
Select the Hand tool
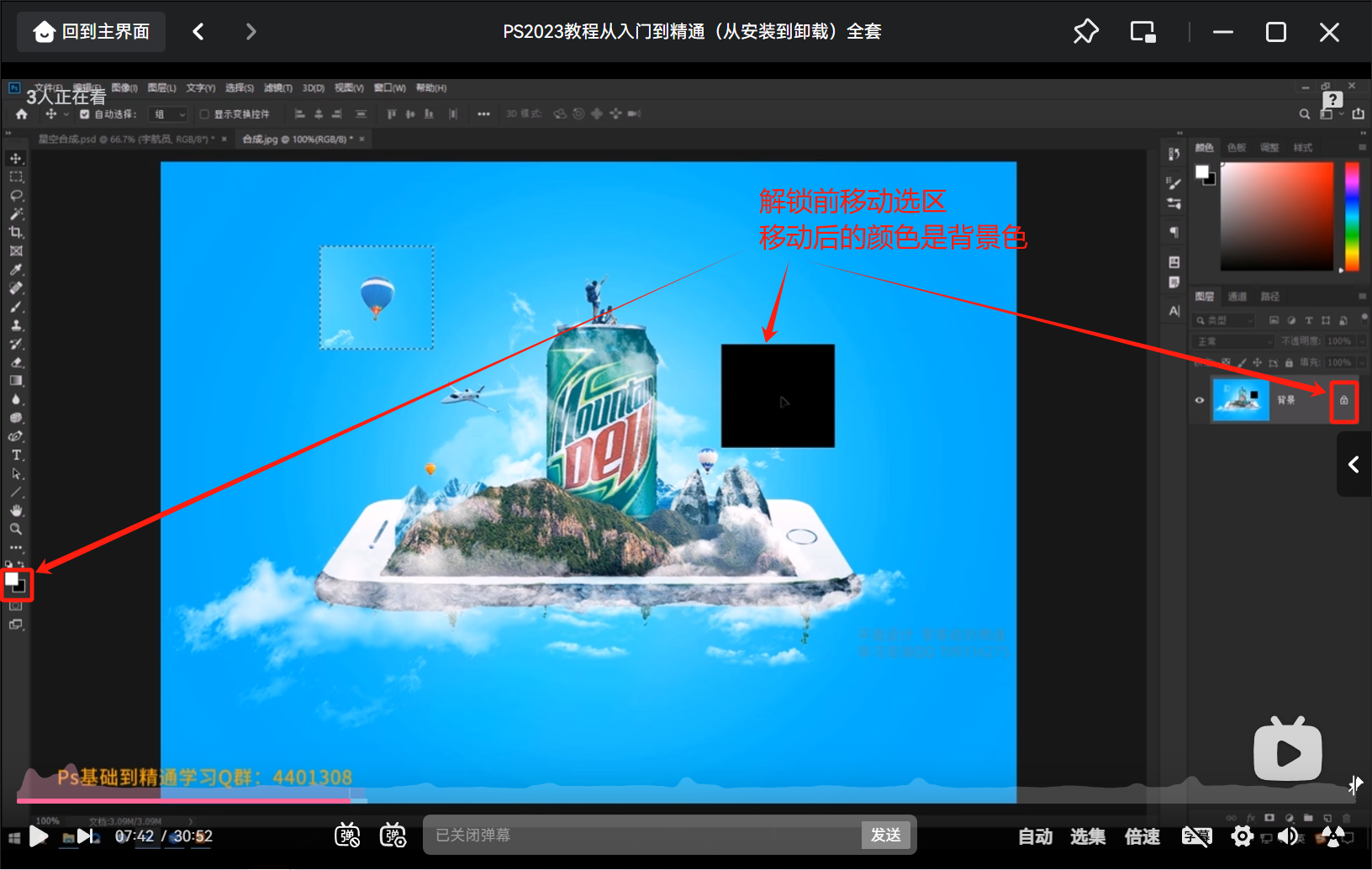(x=16, y=510)
